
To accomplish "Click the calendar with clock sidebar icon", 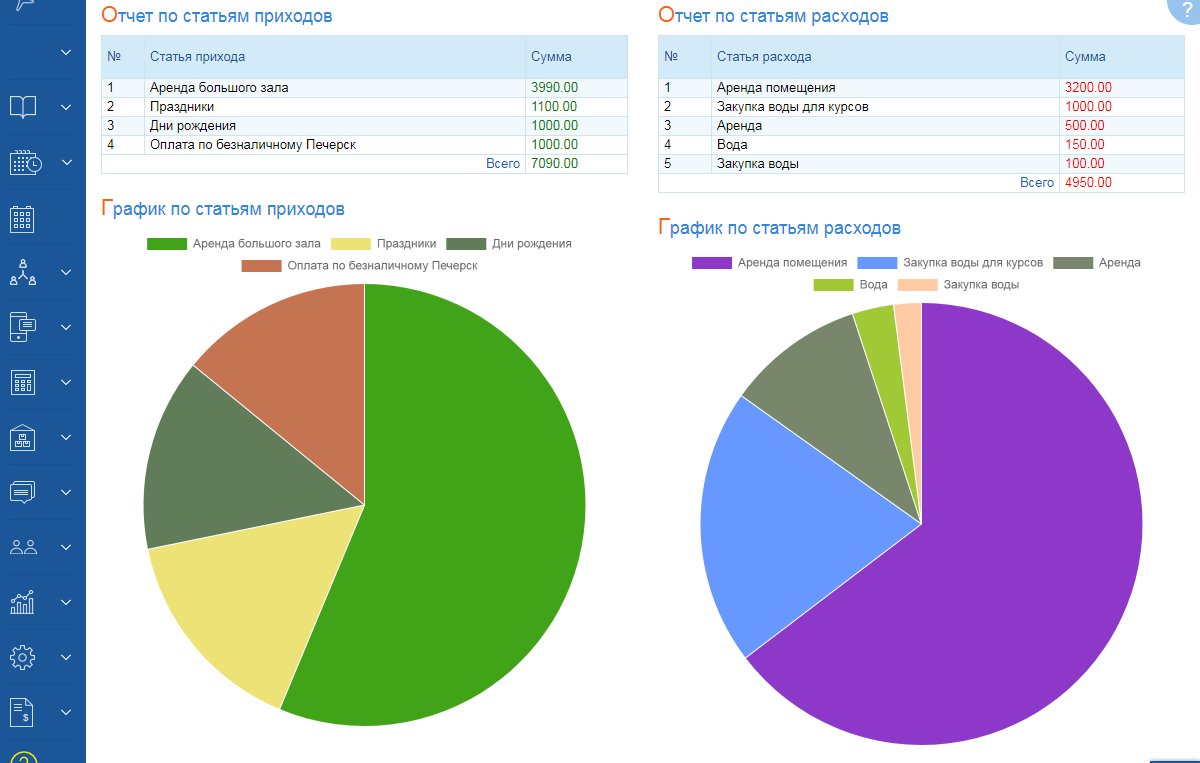I will pos(24,162).
